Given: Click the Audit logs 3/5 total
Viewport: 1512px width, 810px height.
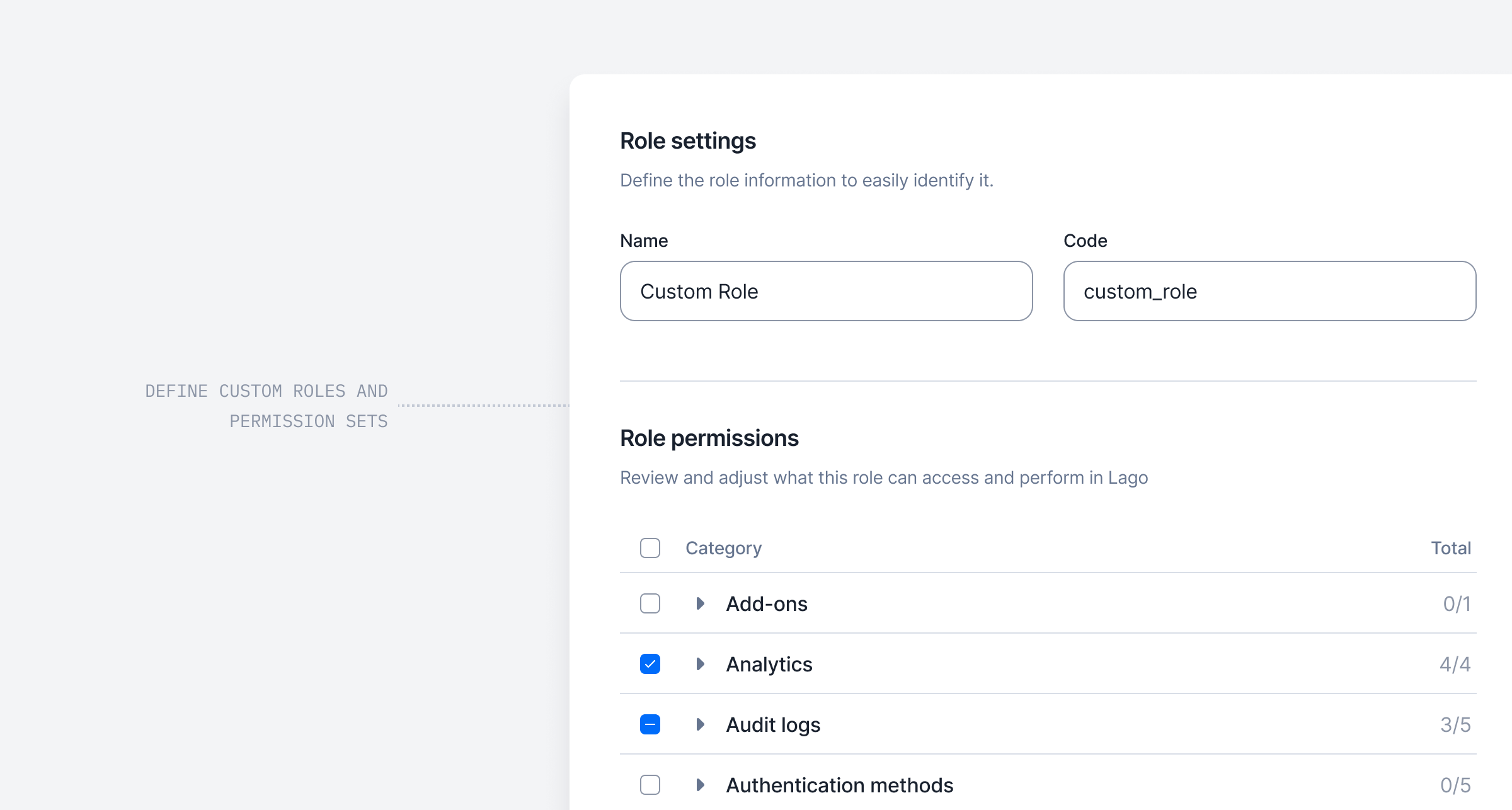Looking at the screenshot, I should pyautogui.click(x=1455, y=725).
